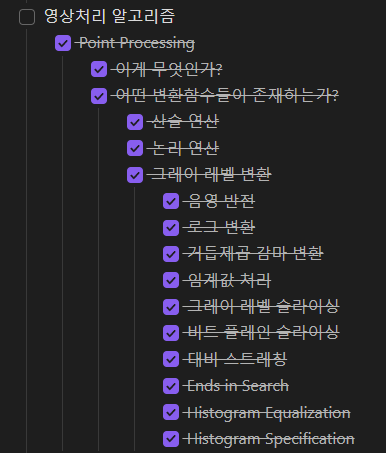Uncheck 어떤 변환함수들이 존재하는가? checkbox
Screen dimensions: 386x453
pos(99,96)
